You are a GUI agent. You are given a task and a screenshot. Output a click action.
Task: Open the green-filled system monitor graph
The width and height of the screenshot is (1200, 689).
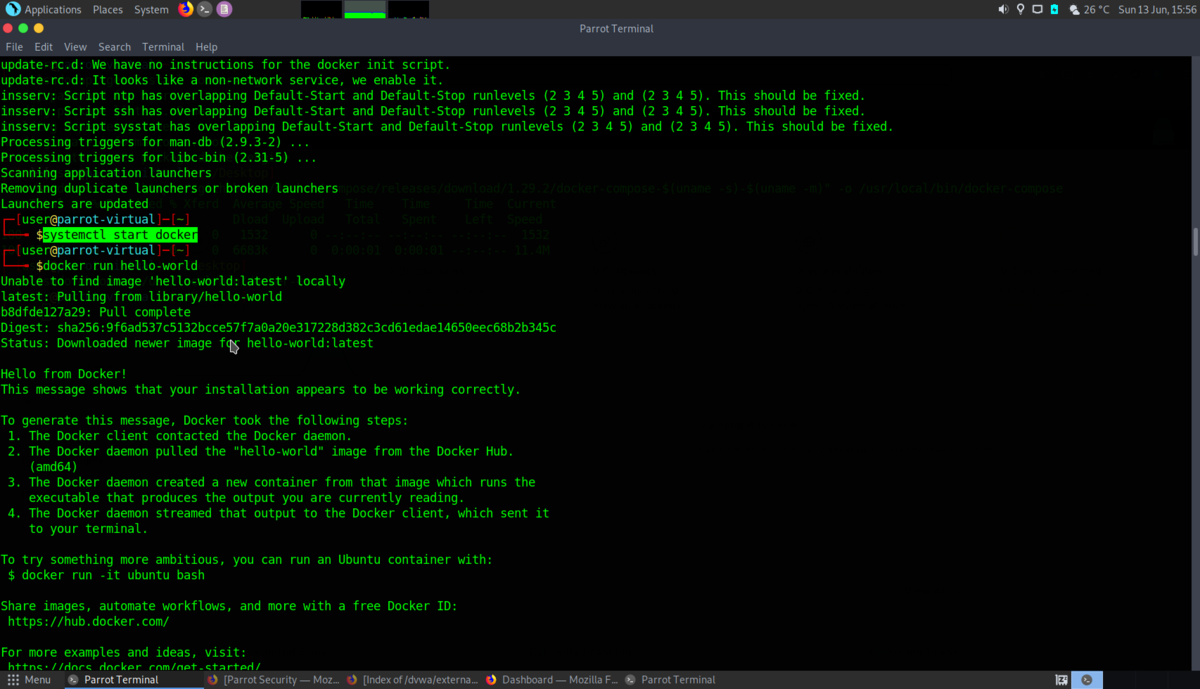coord(365,10)
